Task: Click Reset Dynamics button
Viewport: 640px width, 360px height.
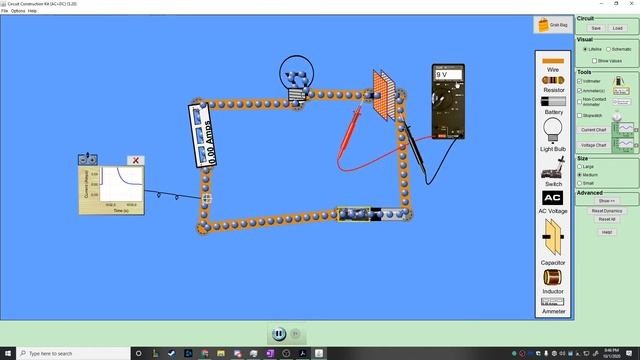Action: [x=607, y=211]
